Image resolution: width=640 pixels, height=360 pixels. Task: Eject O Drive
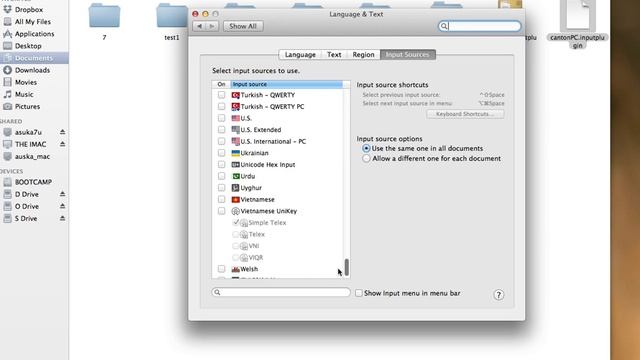[x=62, y=206]
